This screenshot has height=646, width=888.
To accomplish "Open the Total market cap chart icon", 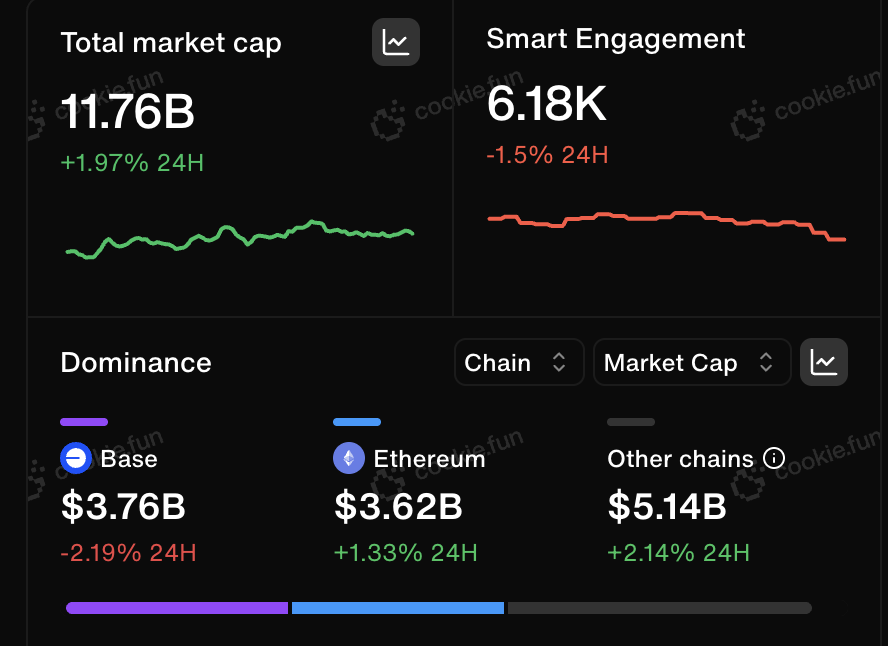I will coord(396,42).
